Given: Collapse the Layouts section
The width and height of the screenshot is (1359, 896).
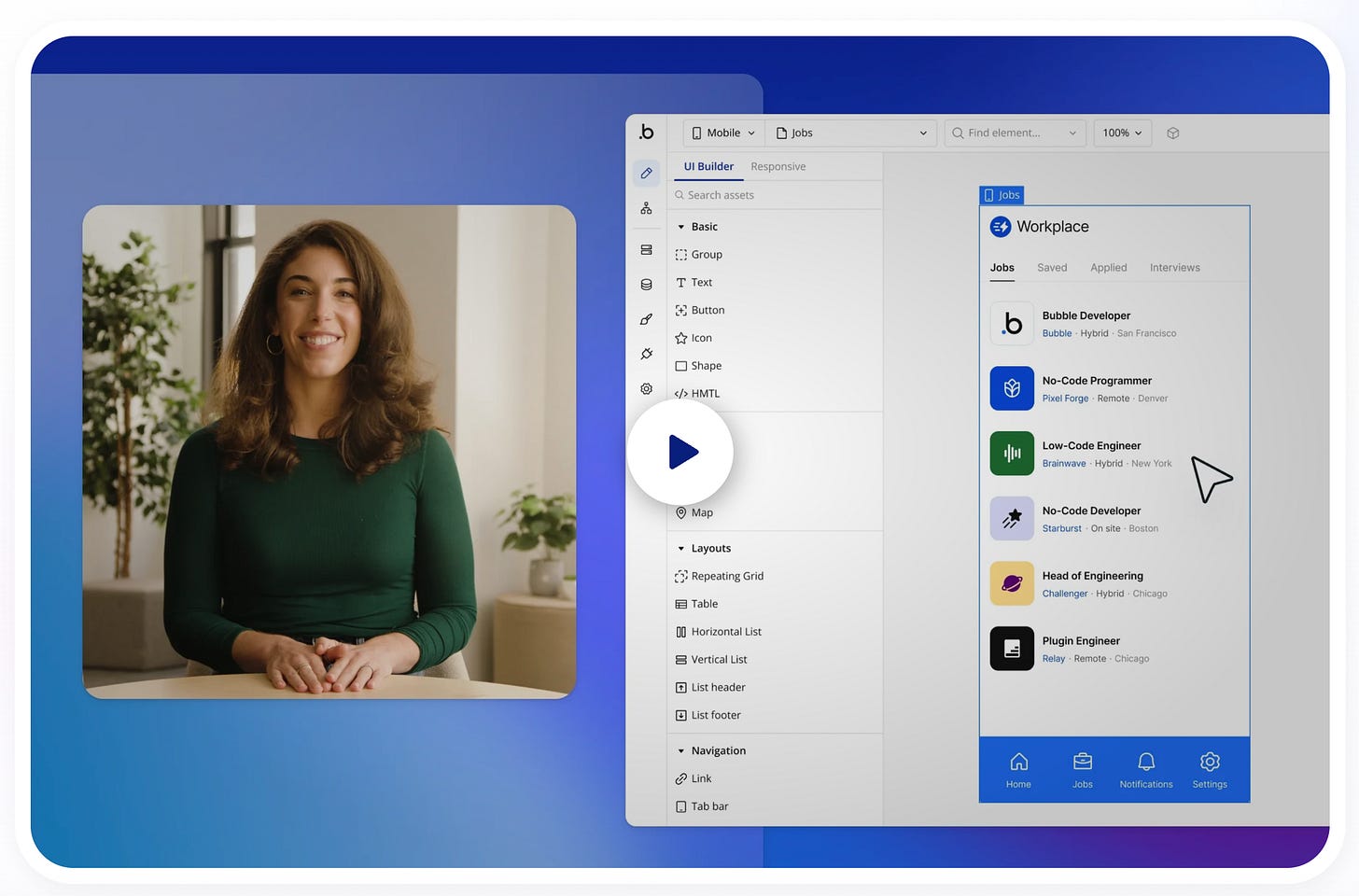Looking at the screenshot, I should tap(681, 549).
